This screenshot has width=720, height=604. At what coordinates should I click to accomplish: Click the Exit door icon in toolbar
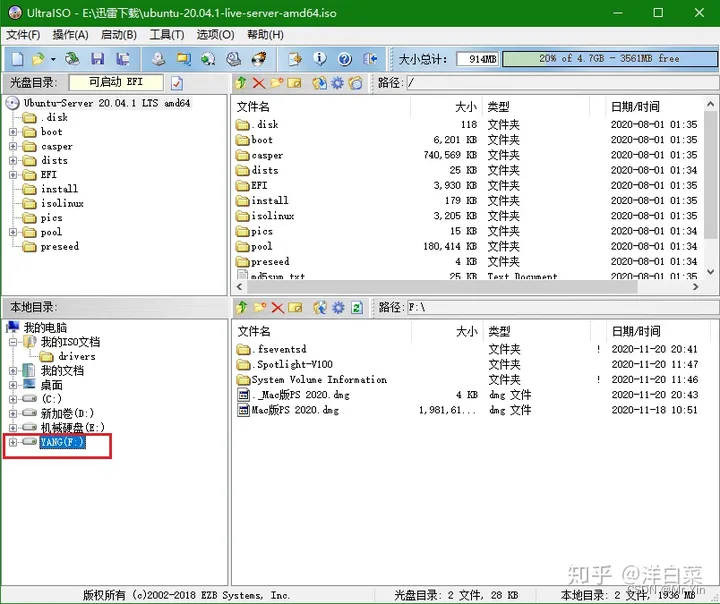[x=370, y=59]
